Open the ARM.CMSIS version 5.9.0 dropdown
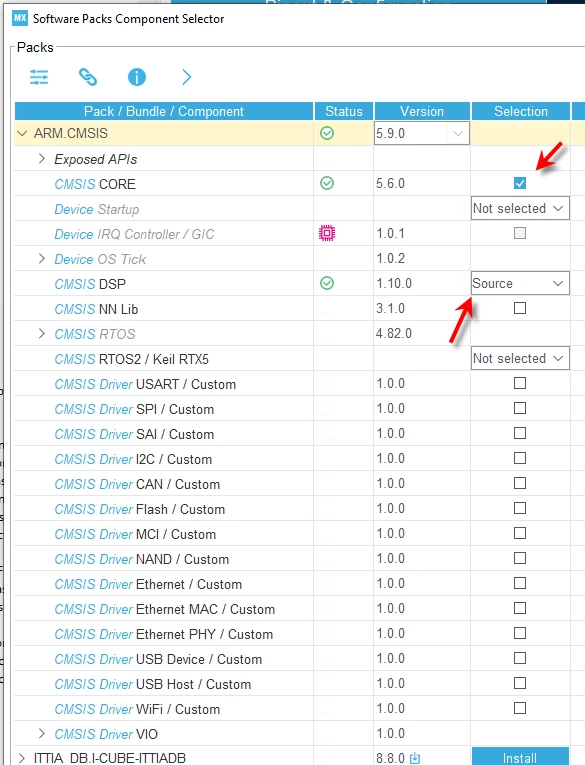 [422, 133]
